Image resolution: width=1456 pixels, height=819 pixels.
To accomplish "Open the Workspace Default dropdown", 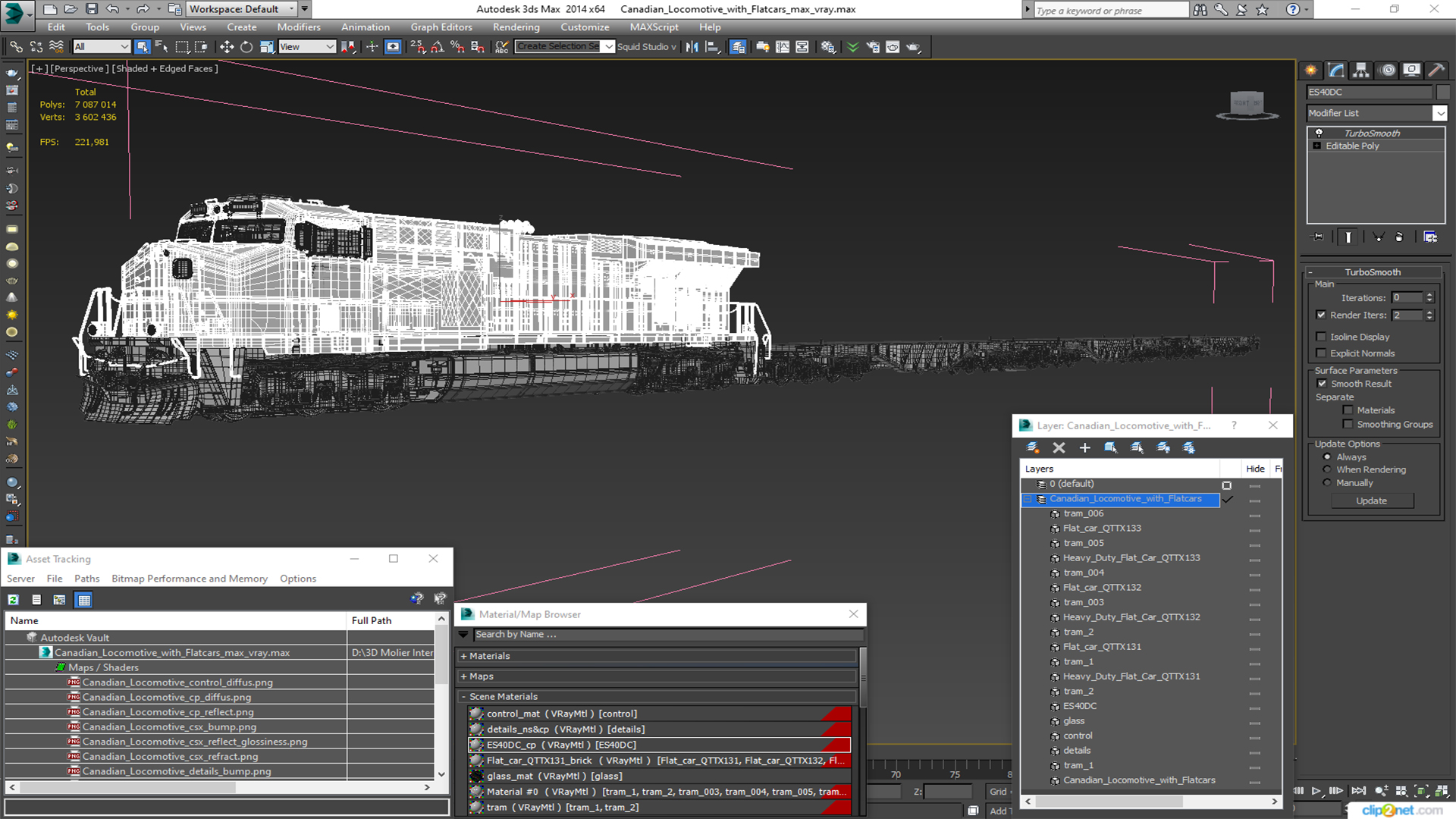I will pos(242,9).
